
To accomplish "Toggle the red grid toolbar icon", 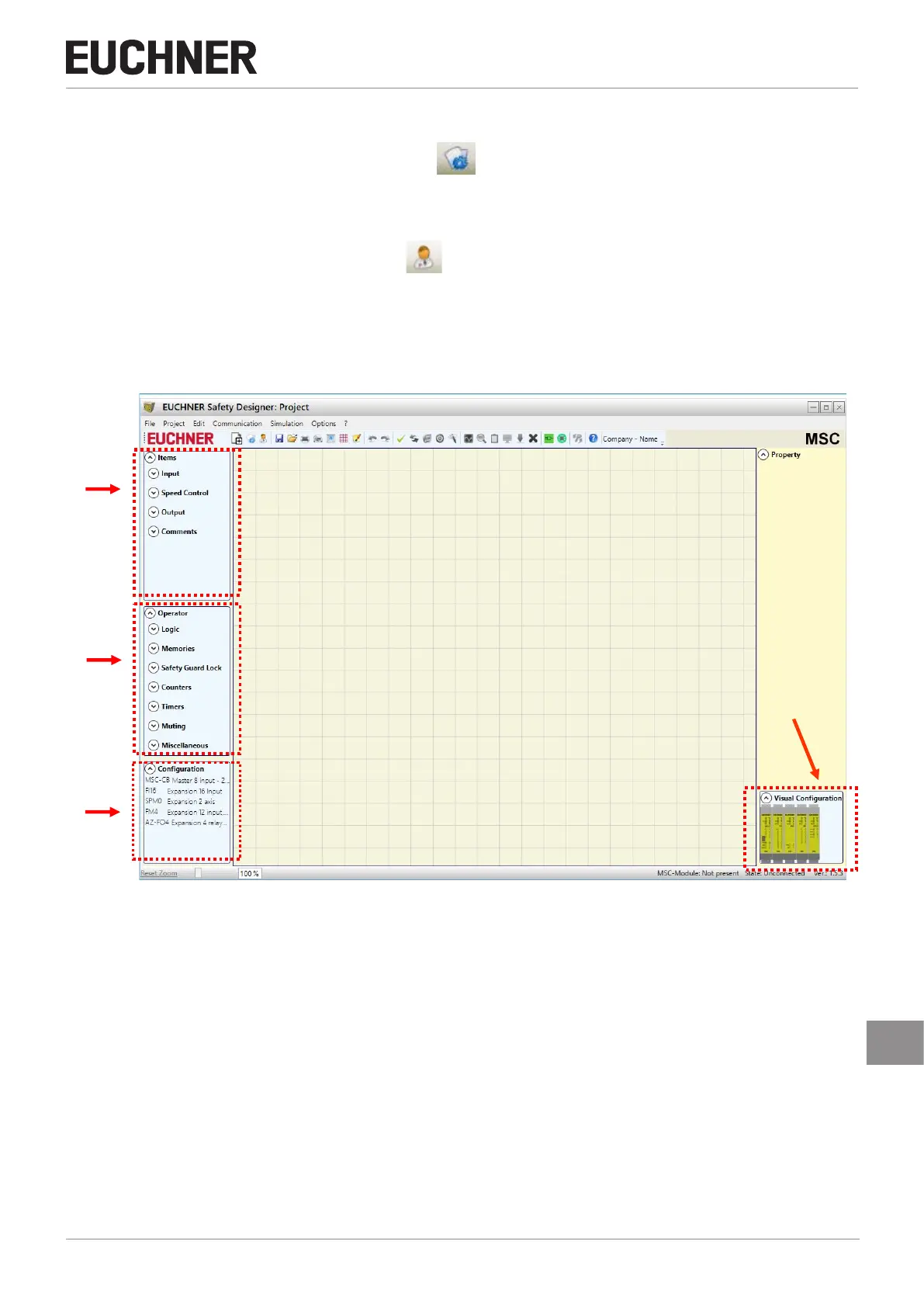I will pyautogui.click(x=343, y=439).
